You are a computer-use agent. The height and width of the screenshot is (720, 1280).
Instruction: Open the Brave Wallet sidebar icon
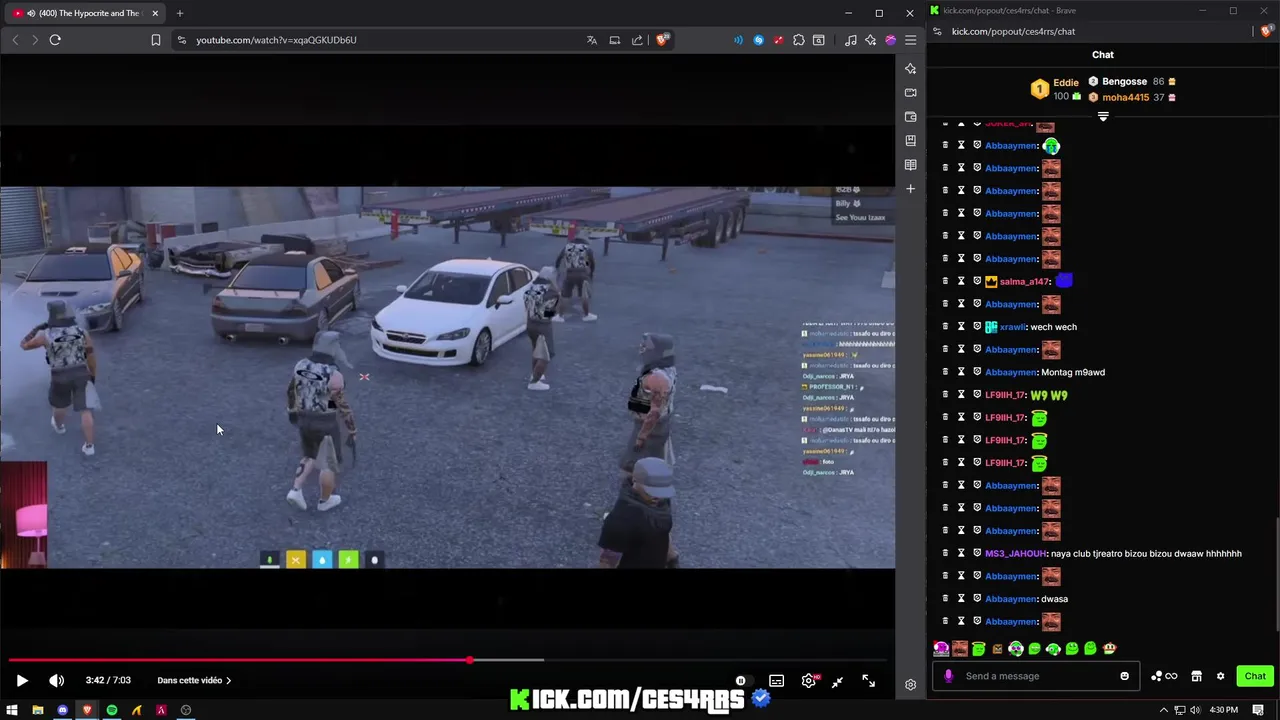pos(910,117)
